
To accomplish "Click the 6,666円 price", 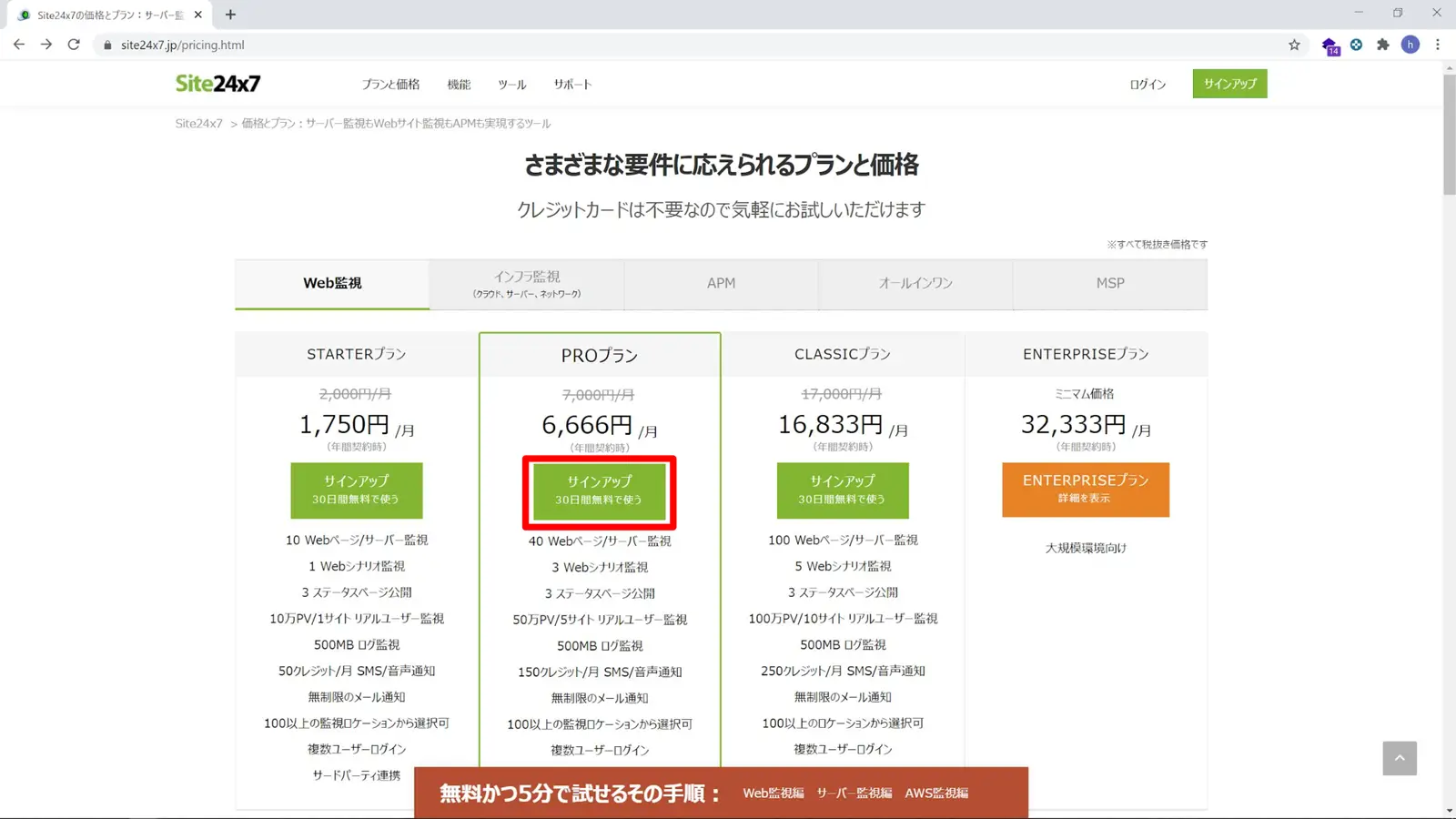I will coord(587,426).
